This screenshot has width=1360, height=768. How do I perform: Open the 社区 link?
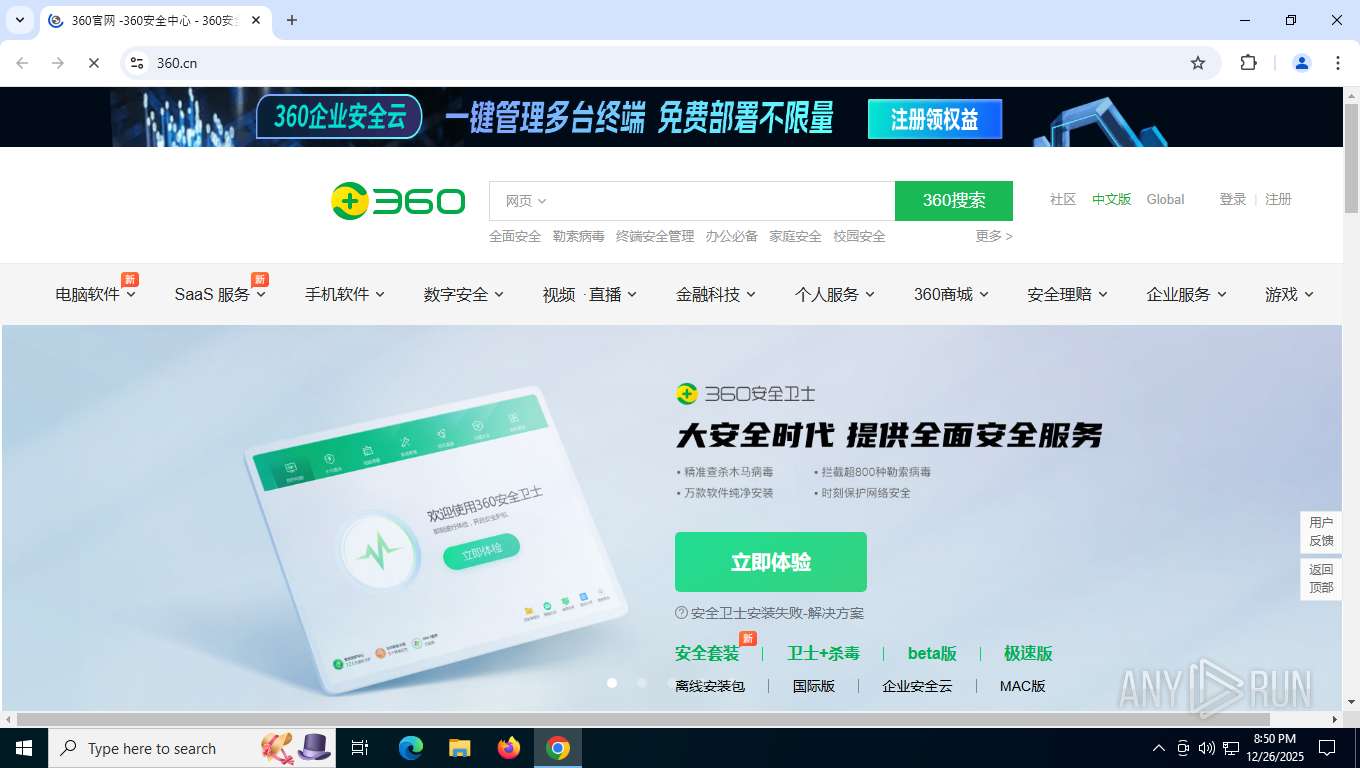(1063, 199)
